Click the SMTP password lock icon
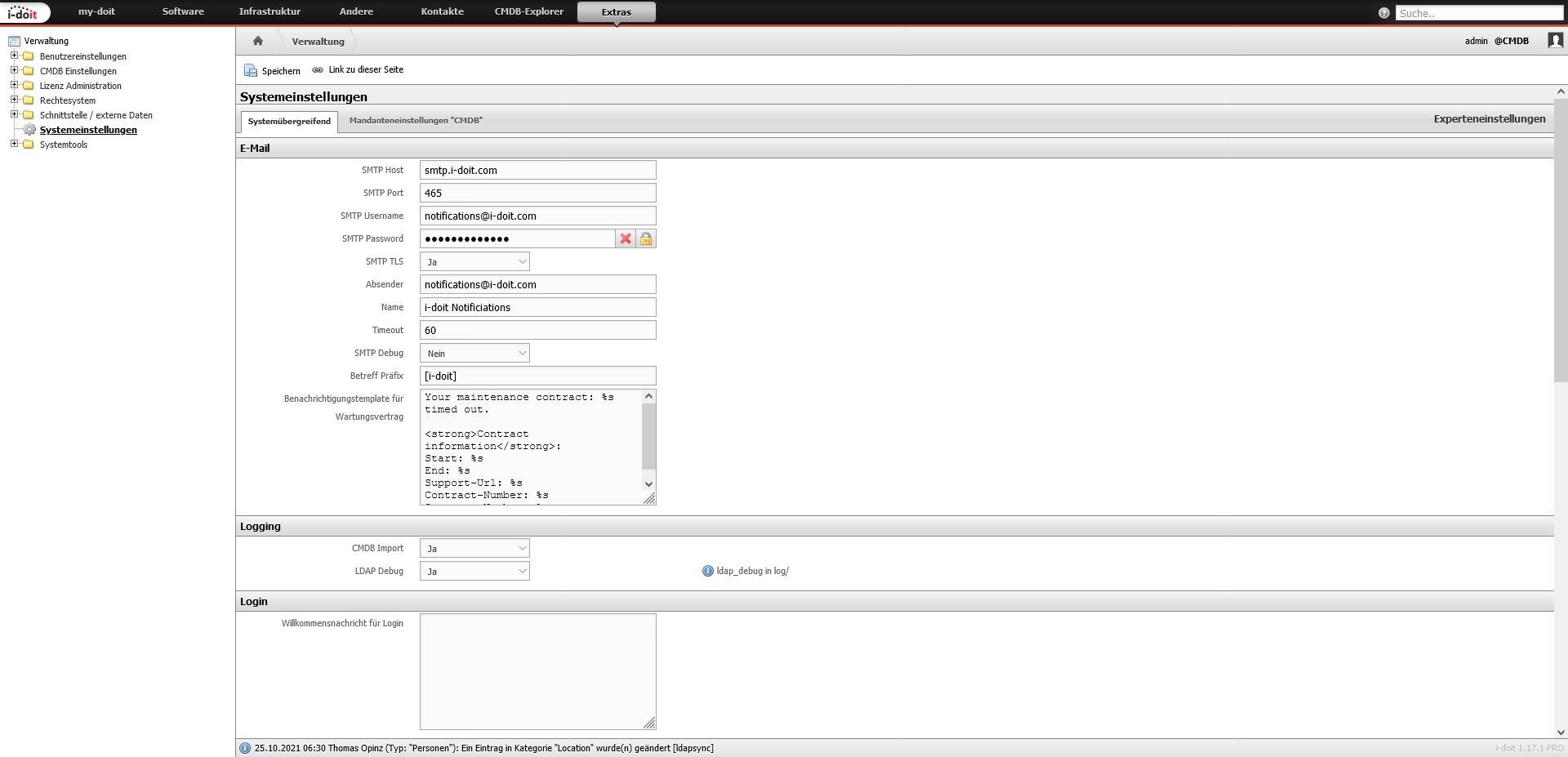This screenshot has height=757, width=1568. click(x=646, y=238)
